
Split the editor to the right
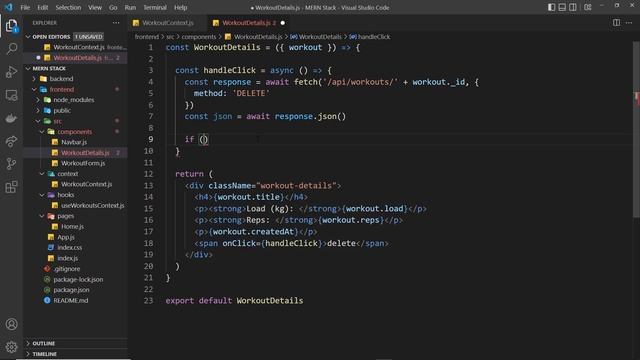616,23
